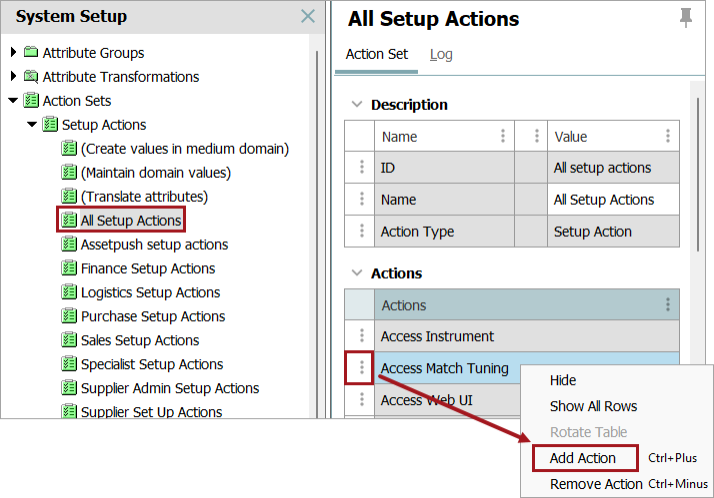Select Supplier Admin Setup Actions tree item
714x498 pixels.
coord(170,388)
